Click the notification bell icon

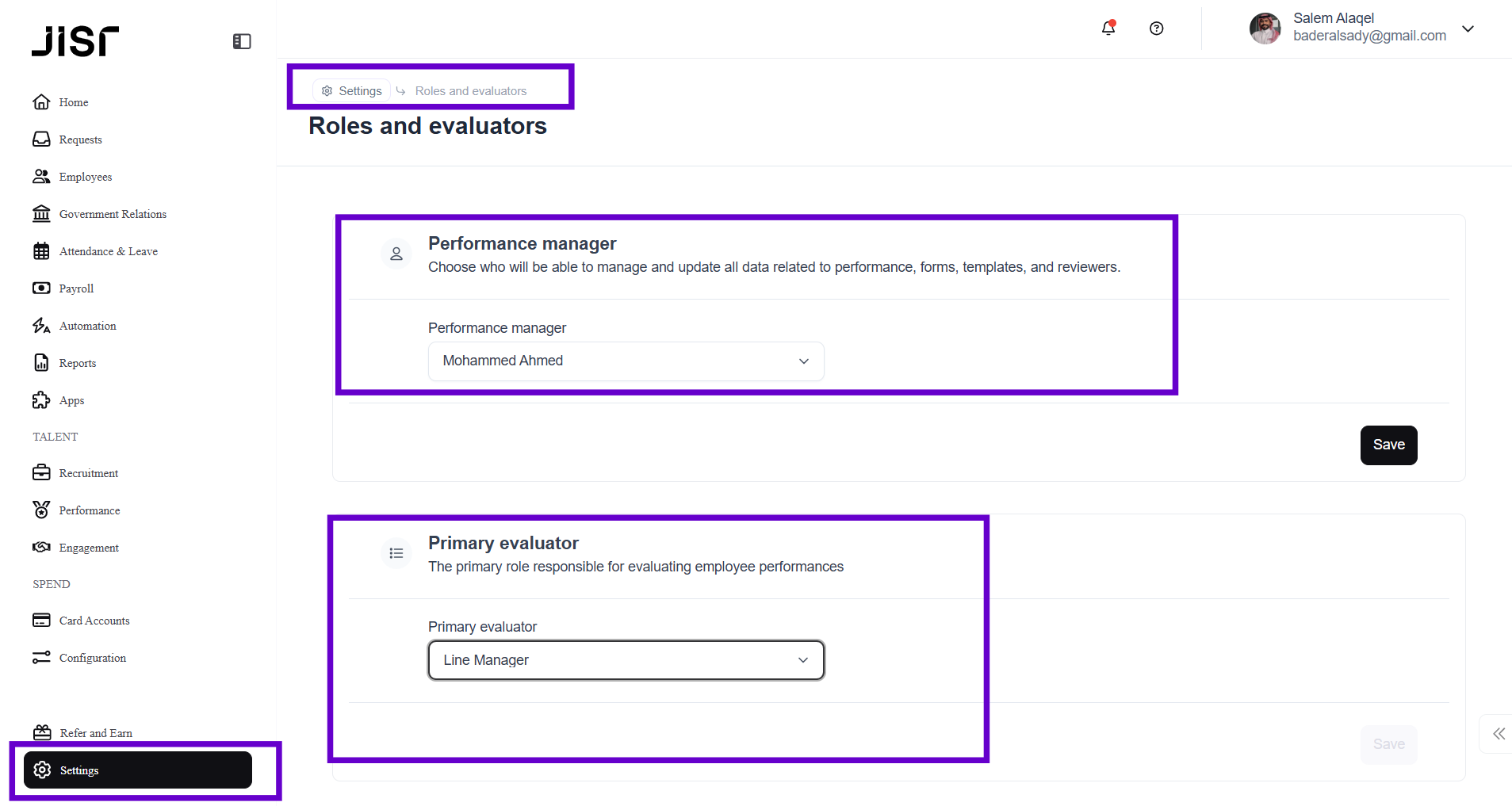1108,29
